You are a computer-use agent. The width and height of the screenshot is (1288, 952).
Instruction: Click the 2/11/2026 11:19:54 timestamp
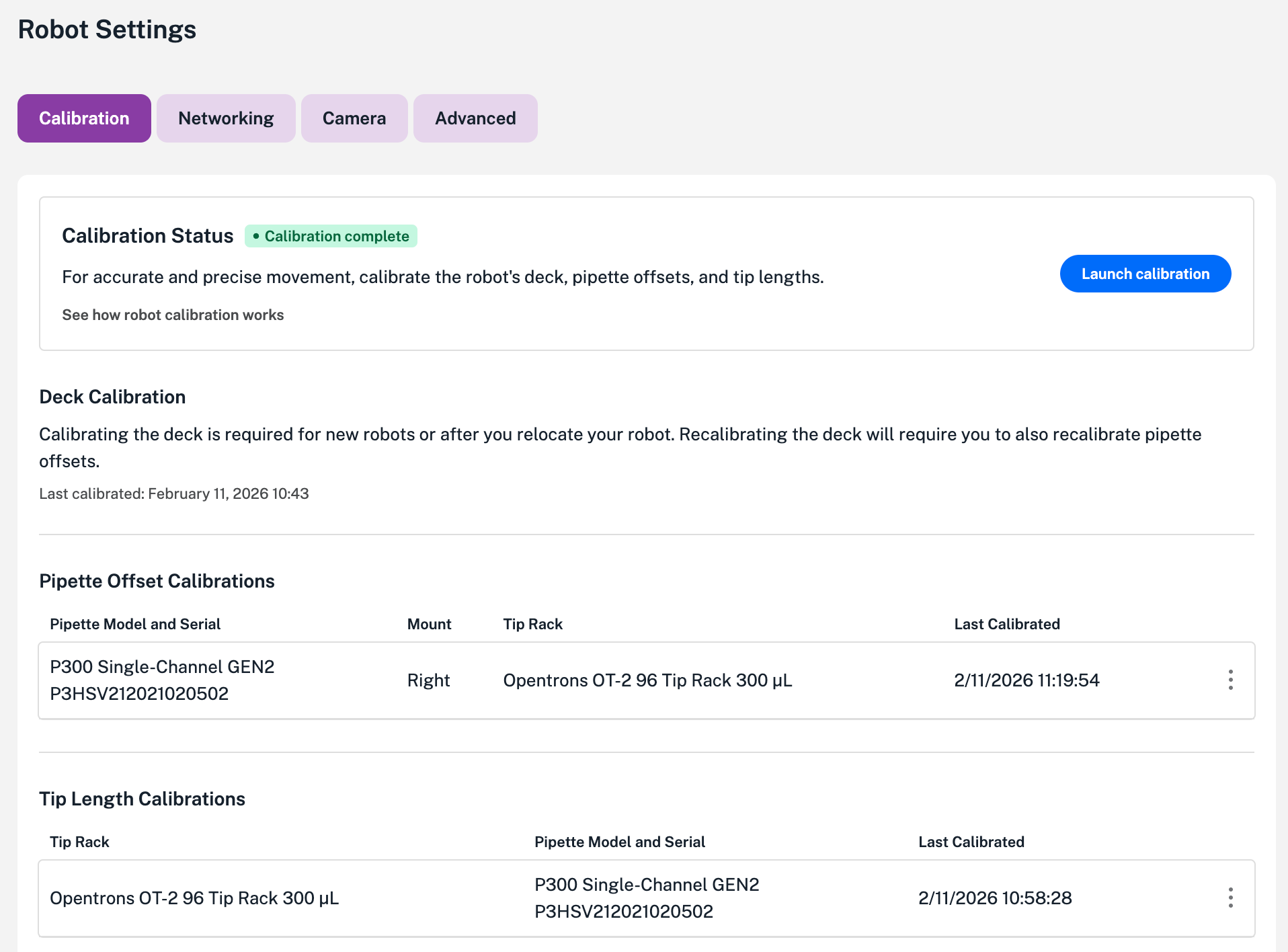coord(1027,680)
